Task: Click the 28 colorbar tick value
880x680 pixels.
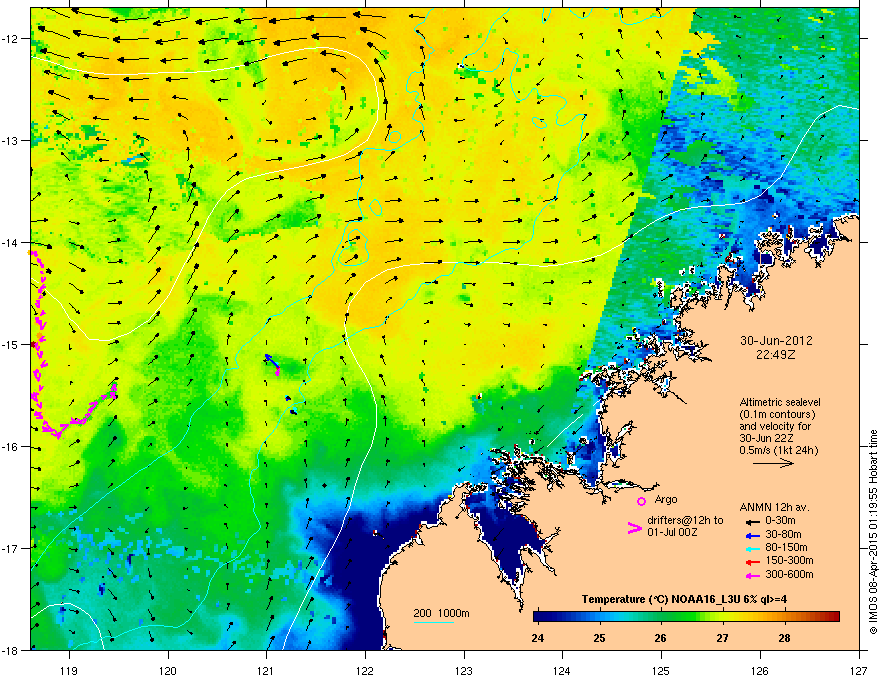Action: [784, 638]
